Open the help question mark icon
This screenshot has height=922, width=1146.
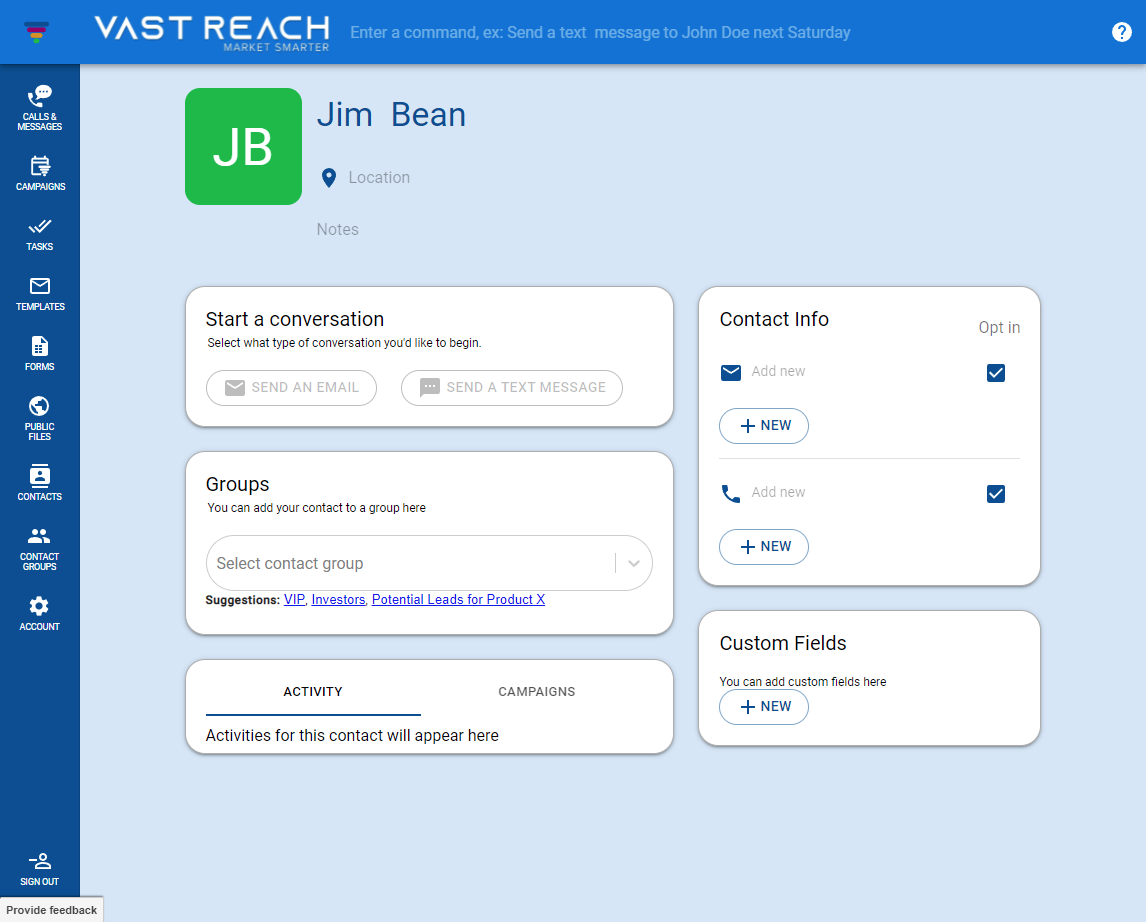1121,32
